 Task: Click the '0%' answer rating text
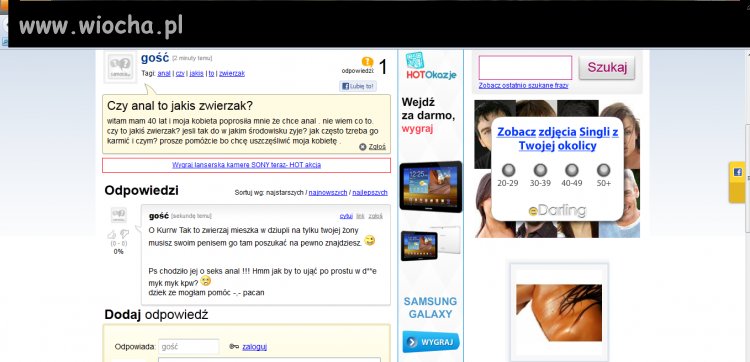coord(119,252)
